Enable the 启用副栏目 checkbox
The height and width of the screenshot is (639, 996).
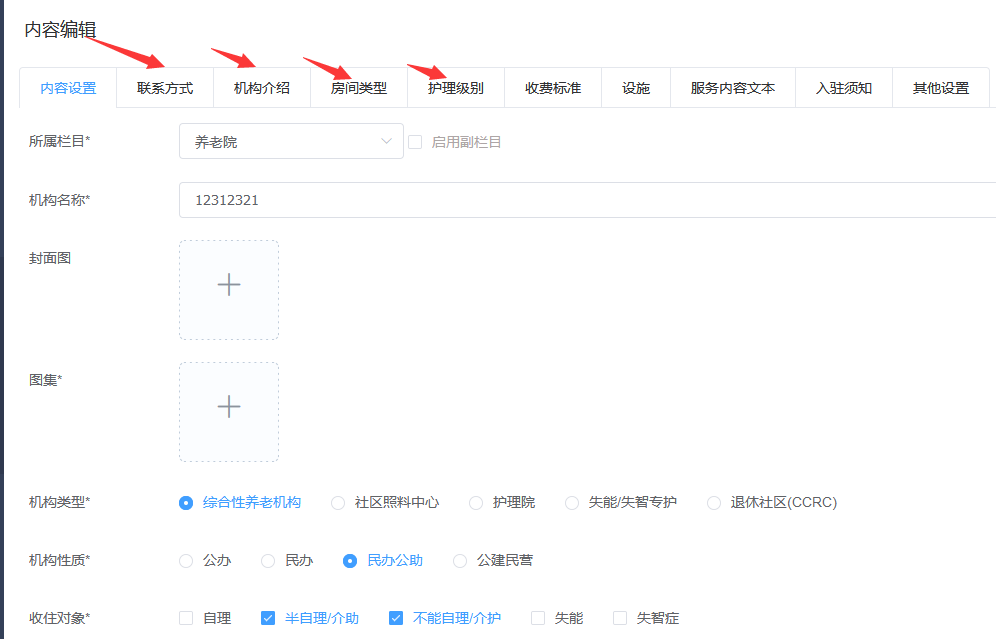tap(415, 142)
